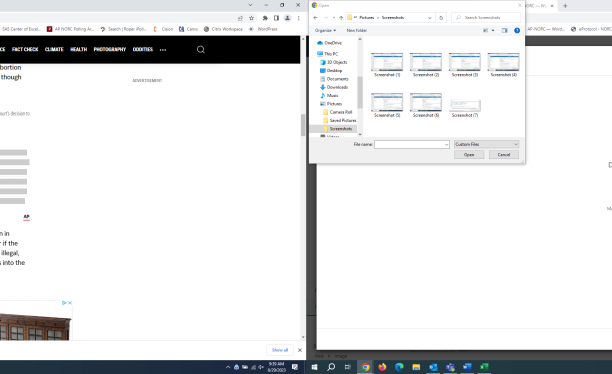The height and width of the screenshot is (374, 612).
Task: Bookmark this page with the star icon
Action: tap(251, 18)
